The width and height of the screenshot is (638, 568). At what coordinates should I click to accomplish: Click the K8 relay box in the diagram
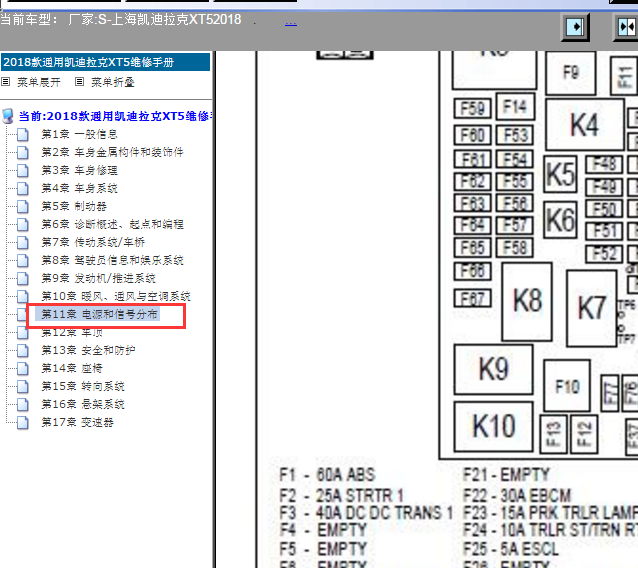[x=527, y=301]
